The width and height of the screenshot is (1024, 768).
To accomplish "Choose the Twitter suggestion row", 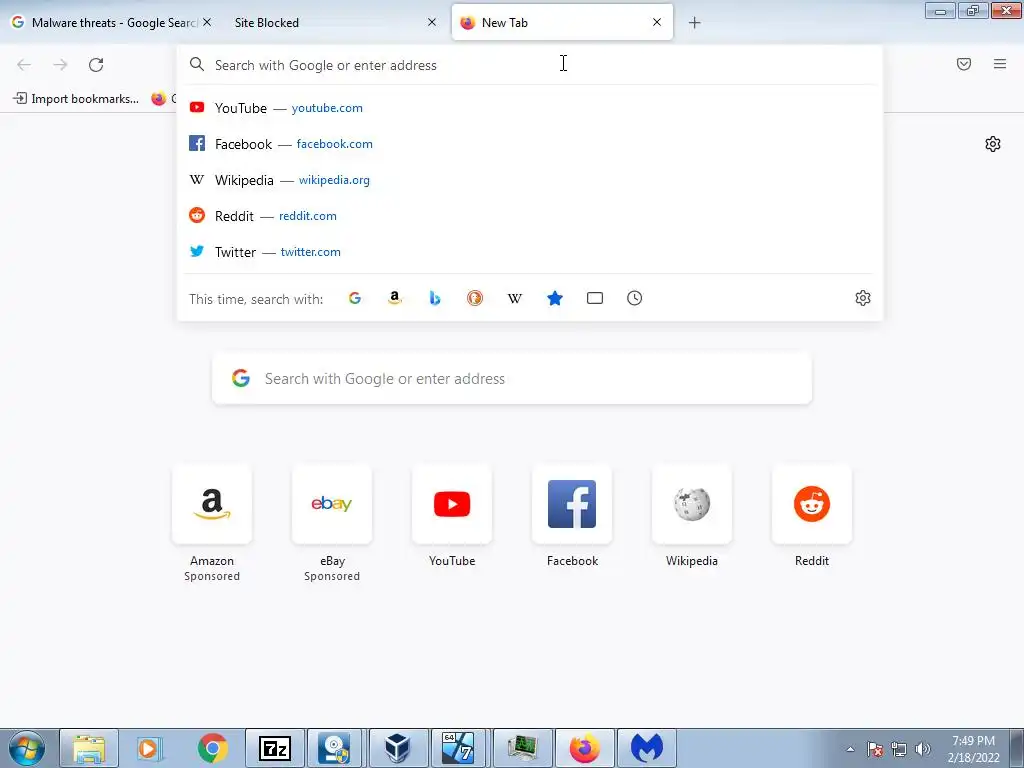I will pyautogui.click(x=530, y=251).
